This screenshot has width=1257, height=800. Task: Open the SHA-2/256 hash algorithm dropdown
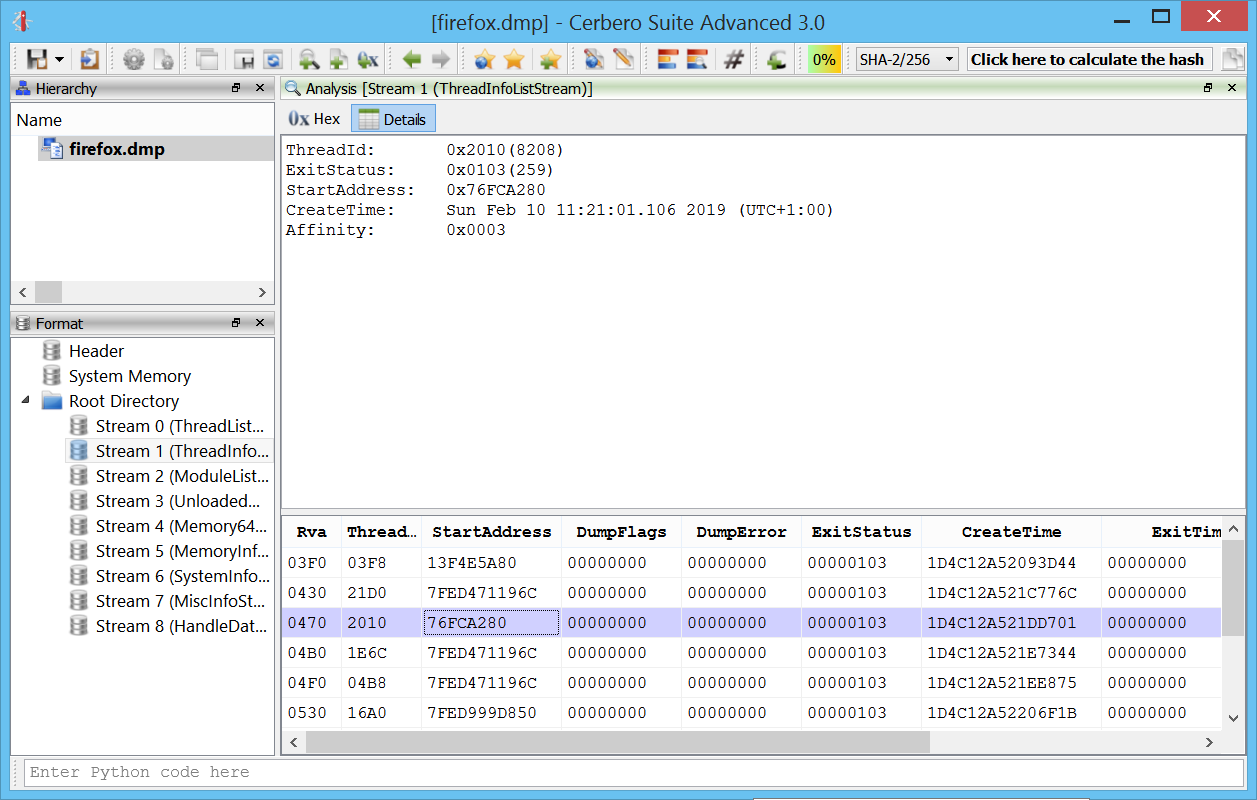[x=907, y=59]
